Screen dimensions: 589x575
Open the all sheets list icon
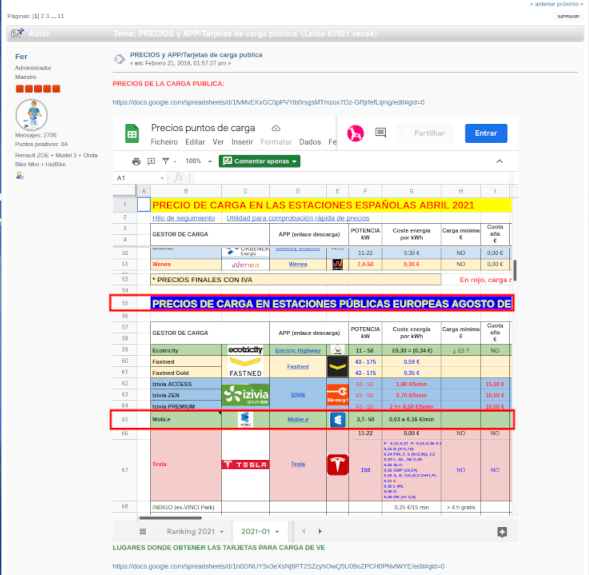(143, 531)
